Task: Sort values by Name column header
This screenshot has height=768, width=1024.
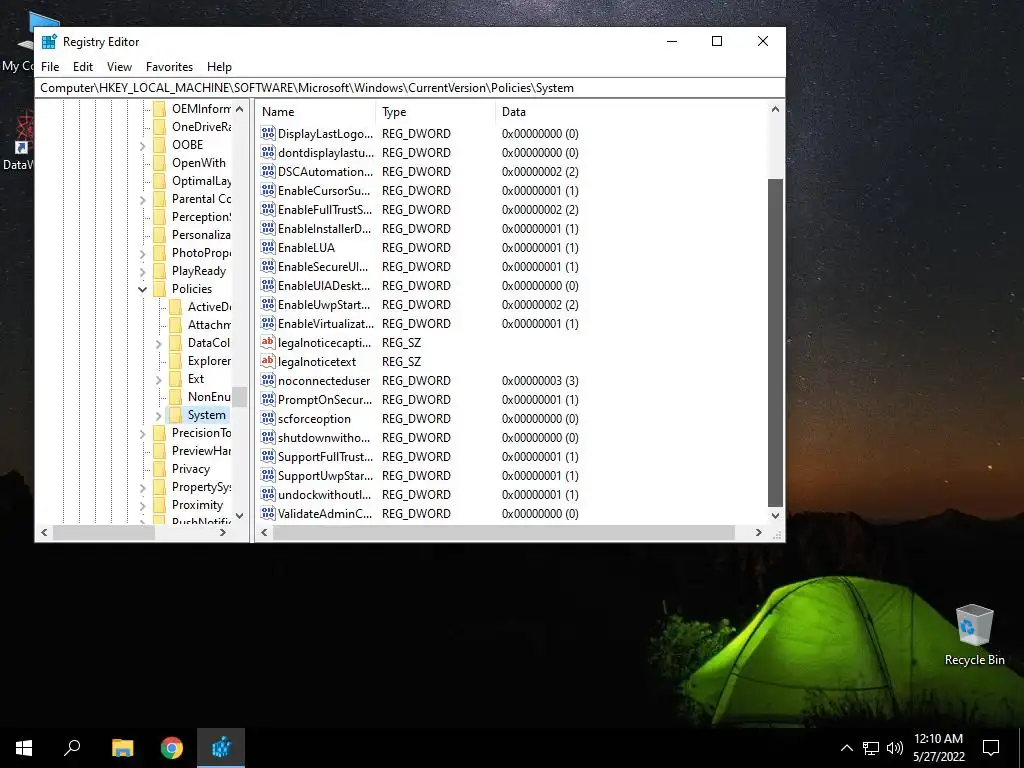Action: click(315, 112)
